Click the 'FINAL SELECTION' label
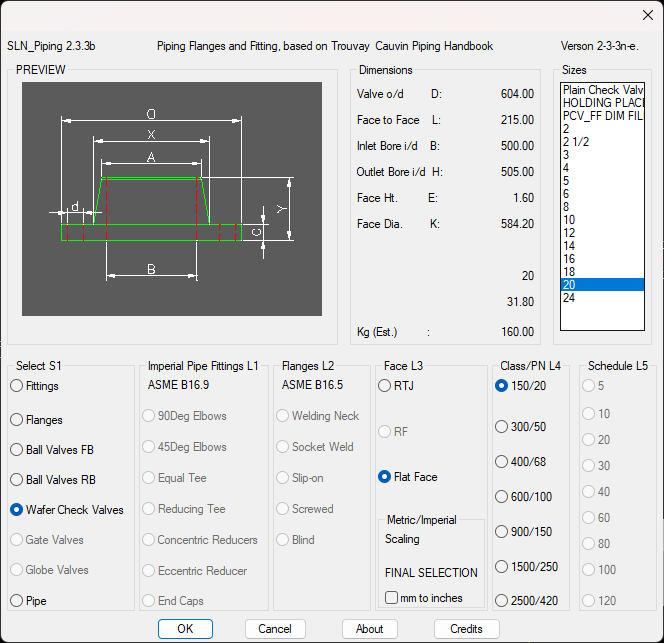This screenshot has width=664, height=643. pos(431,573)
